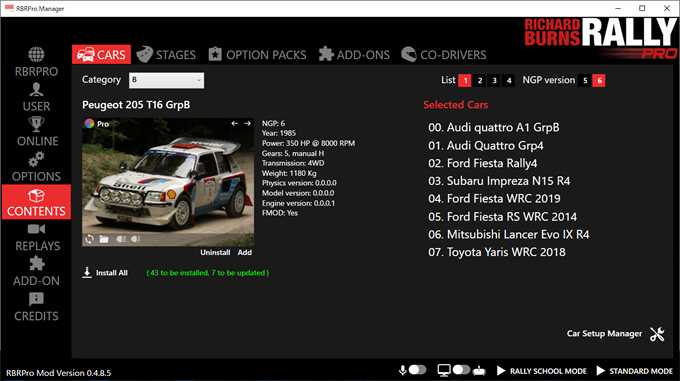Screen dimensions: 680x381
Task: Click the Peugeot 205 car thumbnail
Action: click(x=168, y=182)
